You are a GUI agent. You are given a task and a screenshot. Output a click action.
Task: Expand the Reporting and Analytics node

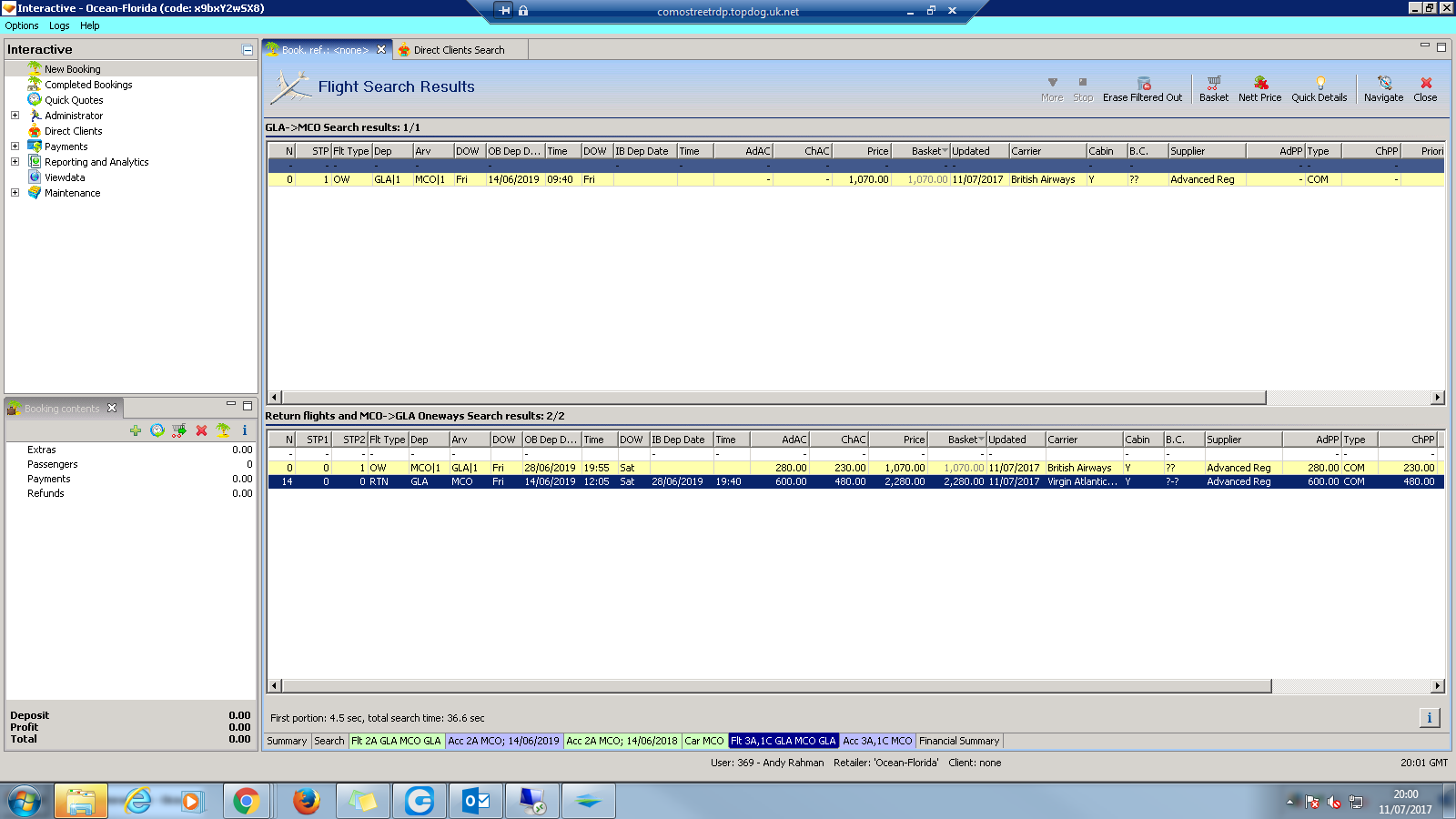click(x=15, y=162)
